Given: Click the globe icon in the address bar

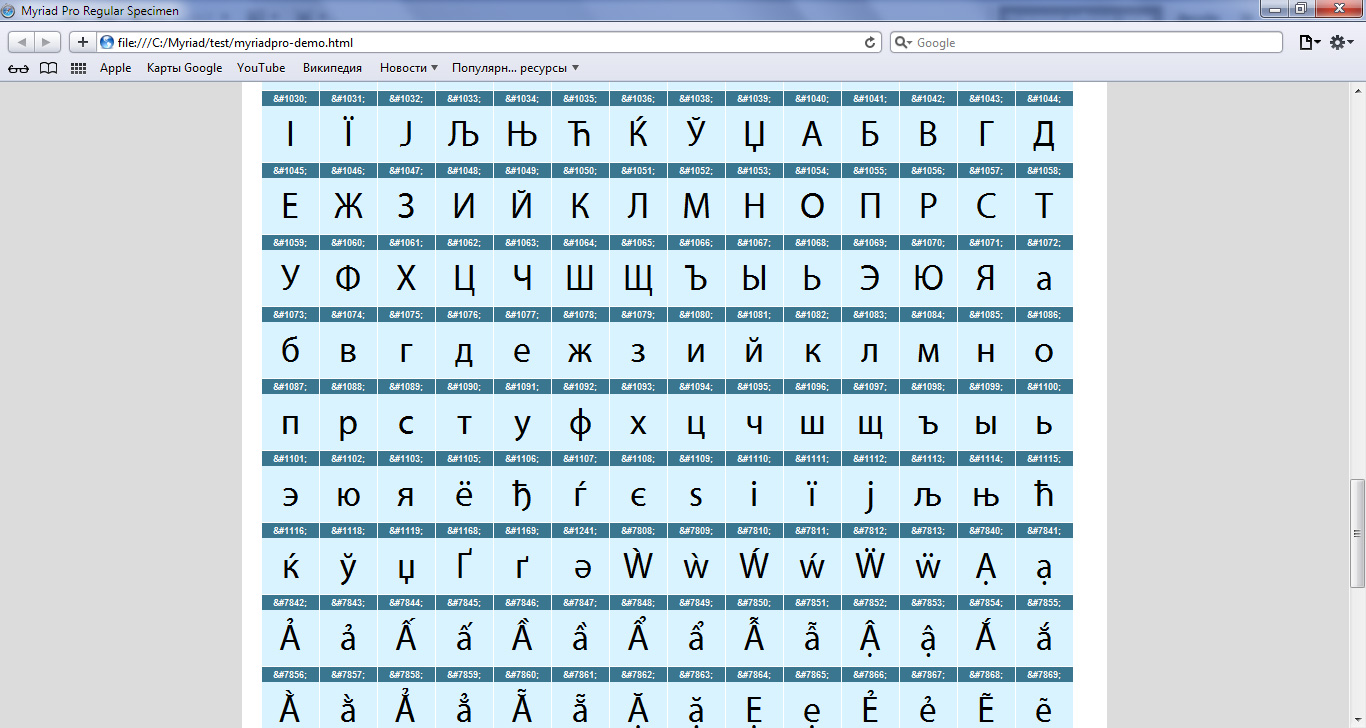Looking at the screenshot, I should 107,42.
